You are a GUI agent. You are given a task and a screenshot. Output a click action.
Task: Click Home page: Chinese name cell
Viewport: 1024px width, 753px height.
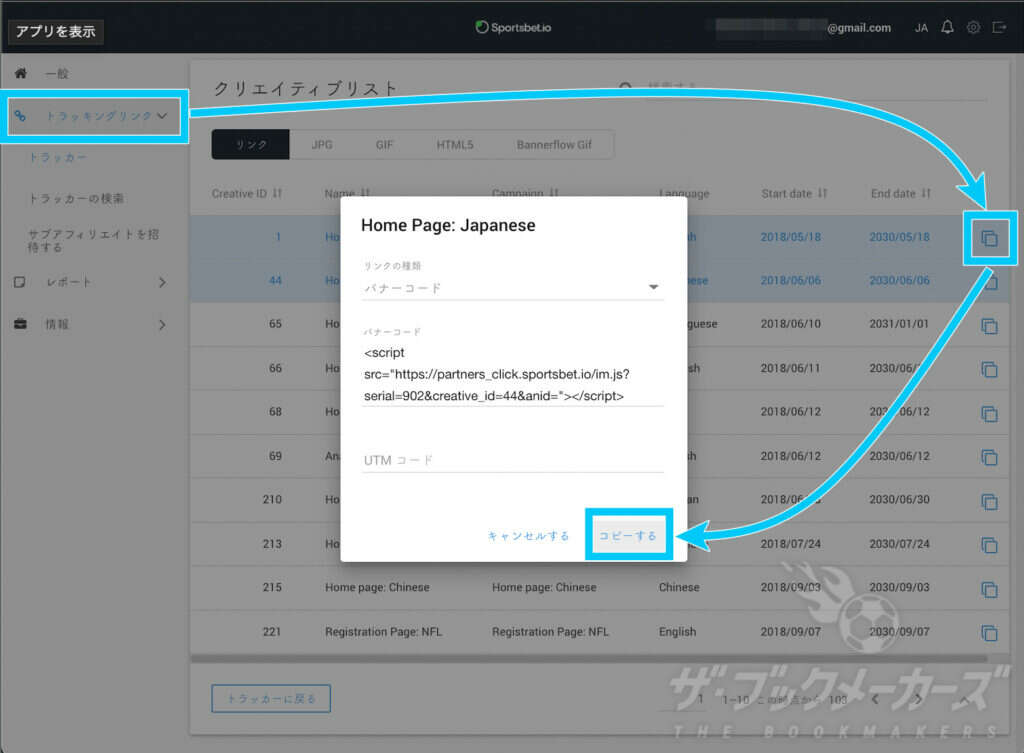[x=377, y=587]
